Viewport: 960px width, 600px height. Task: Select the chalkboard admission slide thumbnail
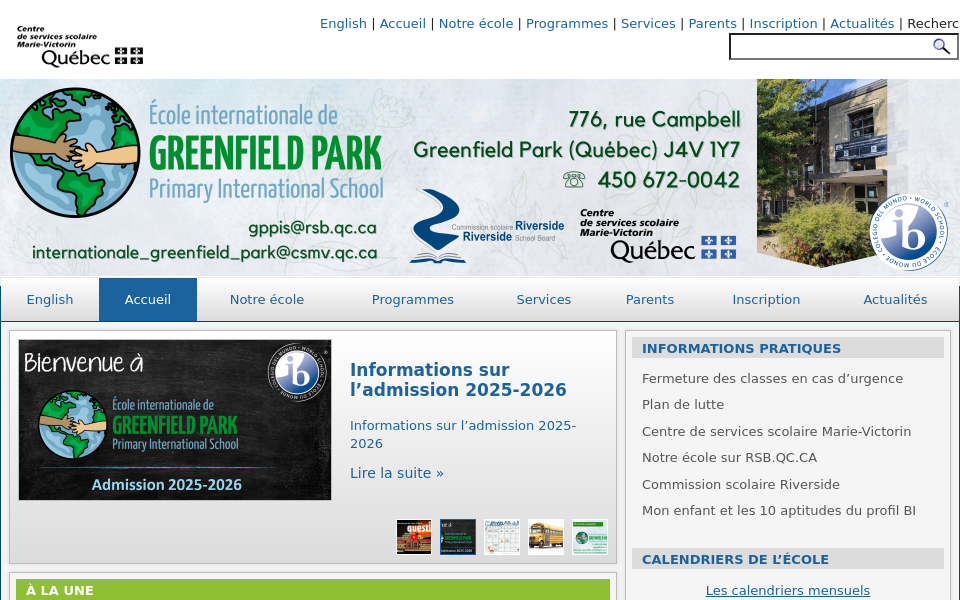tap(458, 537)
